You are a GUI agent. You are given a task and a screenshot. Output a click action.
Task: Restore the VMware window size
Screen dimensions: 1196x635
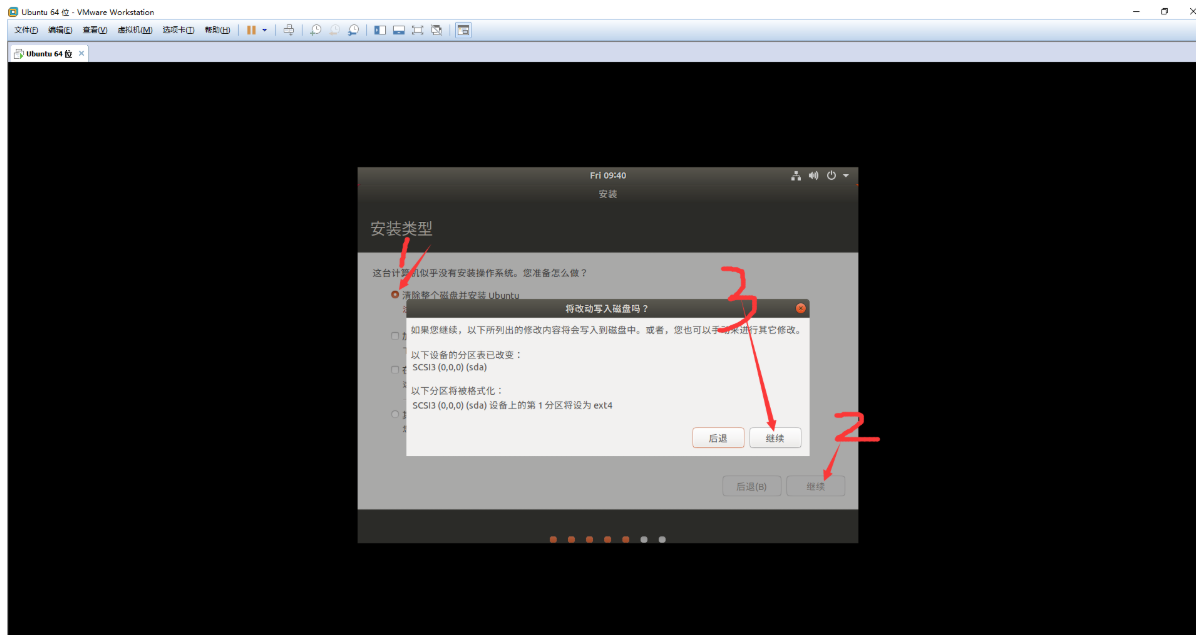pyautogui.click(x=1164, y=11)
